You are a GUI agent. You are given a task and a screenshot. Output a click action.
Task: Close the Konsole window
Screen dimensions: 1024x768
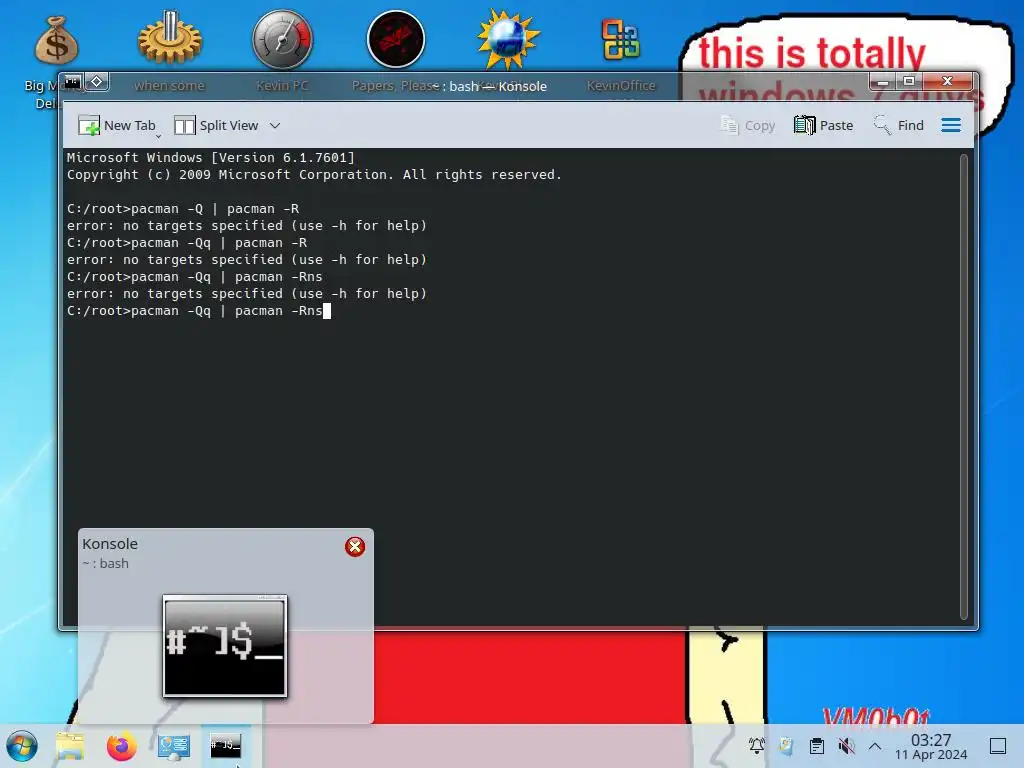[x=948, y=82]
